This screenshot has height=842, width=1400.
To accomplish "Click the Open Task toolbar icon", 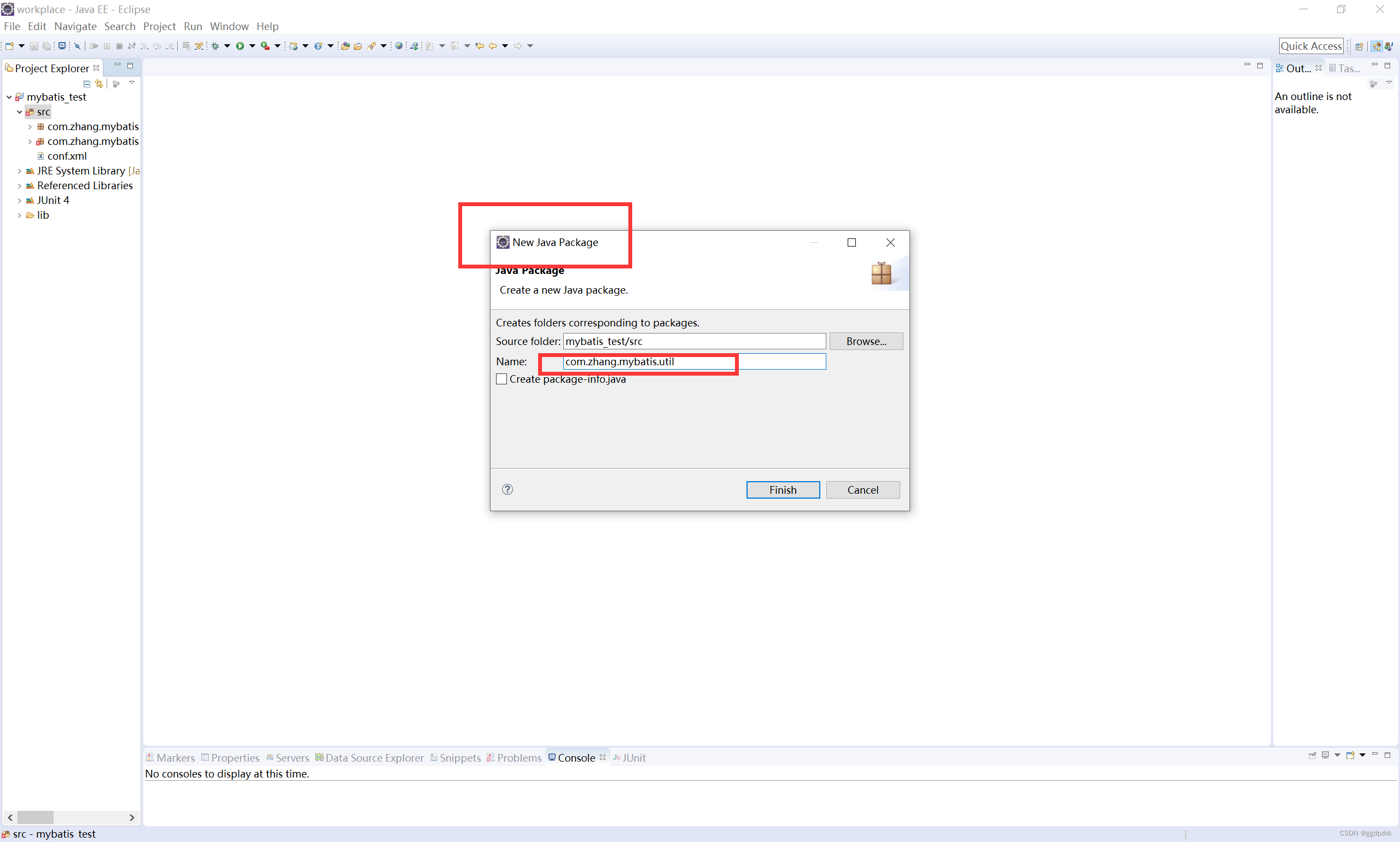I will (358, 46).
